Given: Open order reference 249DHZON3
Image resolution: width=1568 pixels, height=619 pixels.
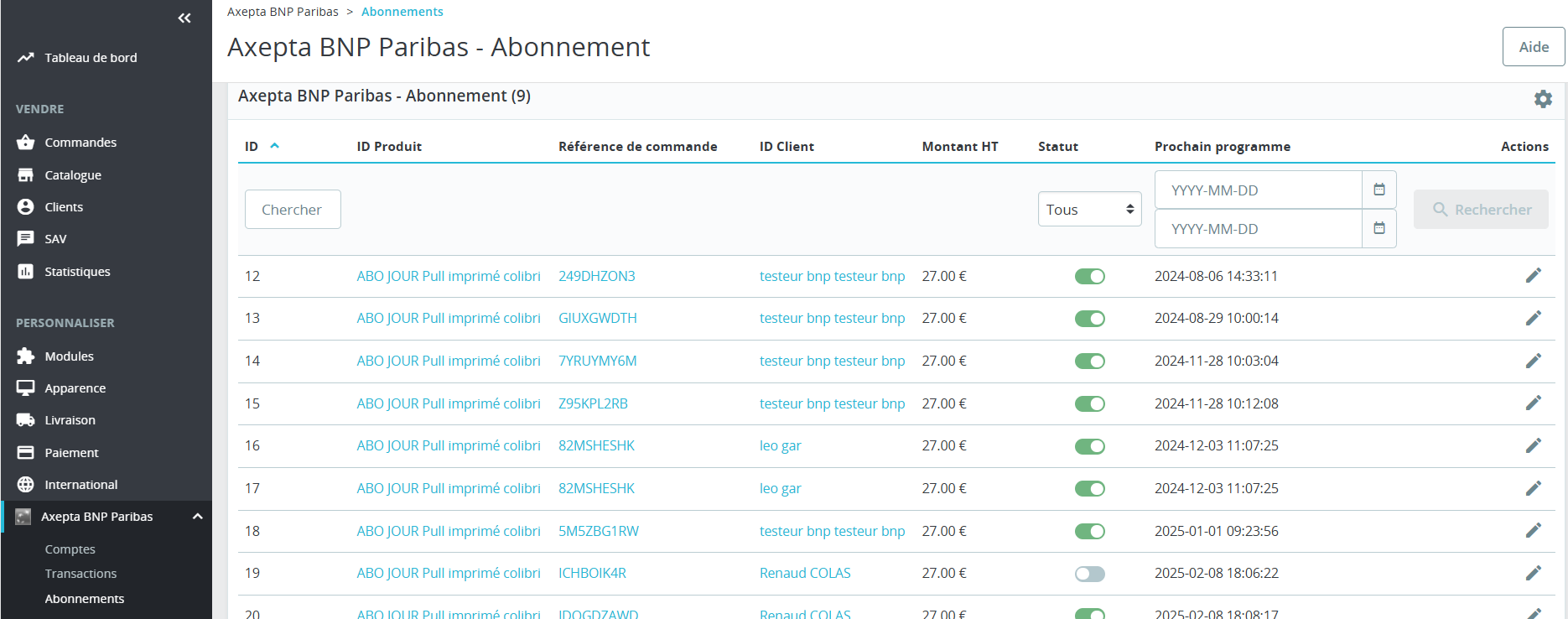Looking at the screenshot, I should [x=597, y=276].
